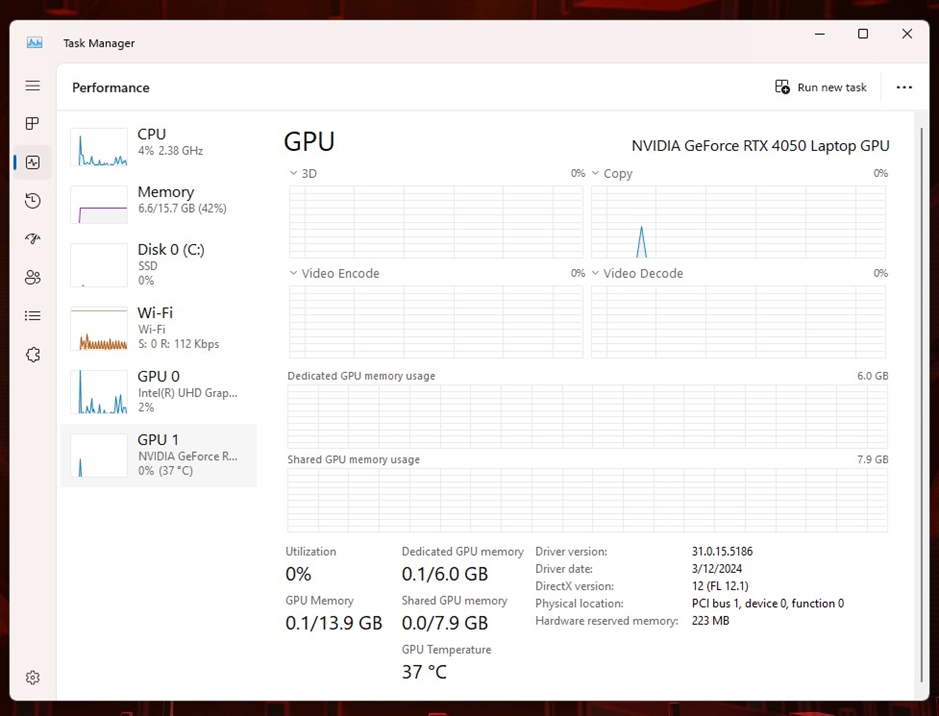This screenshot has height=716, width=939.
Task: Open the Services puzzle-piece icon
Action: 33,355
